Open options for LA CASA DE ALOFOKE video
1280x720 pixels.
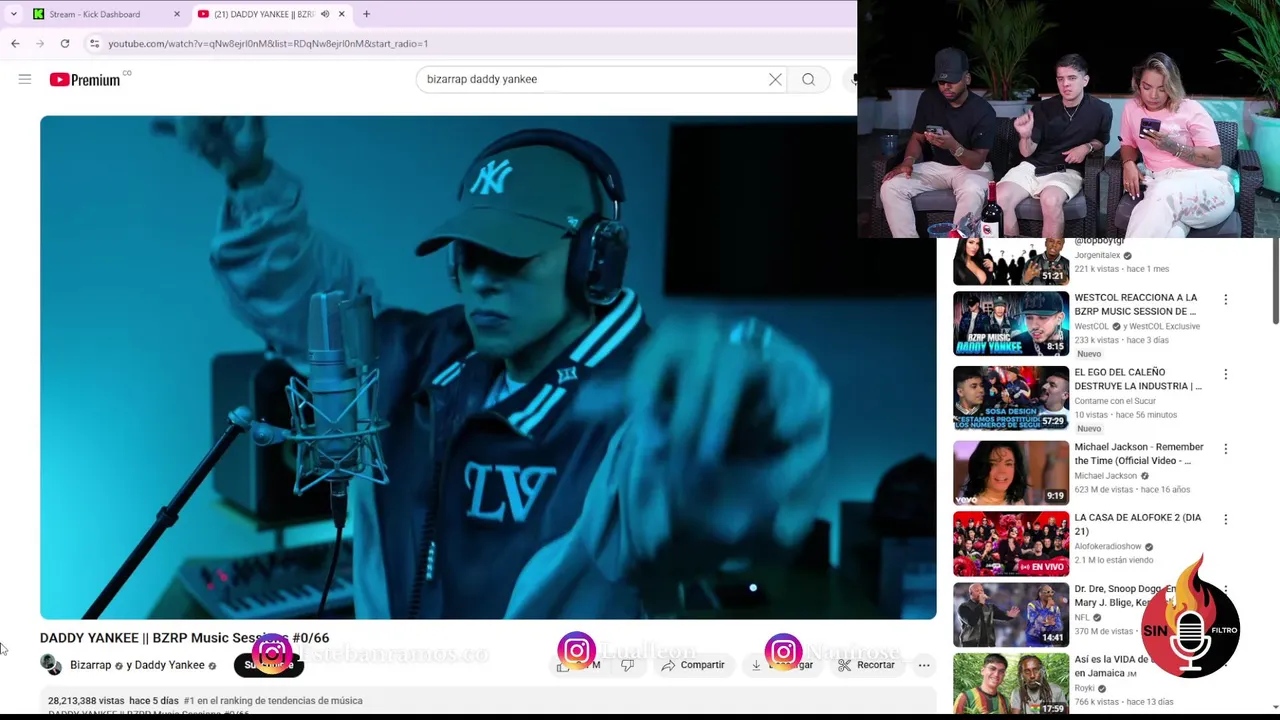pyautogui.click(x=1225, y=519)
